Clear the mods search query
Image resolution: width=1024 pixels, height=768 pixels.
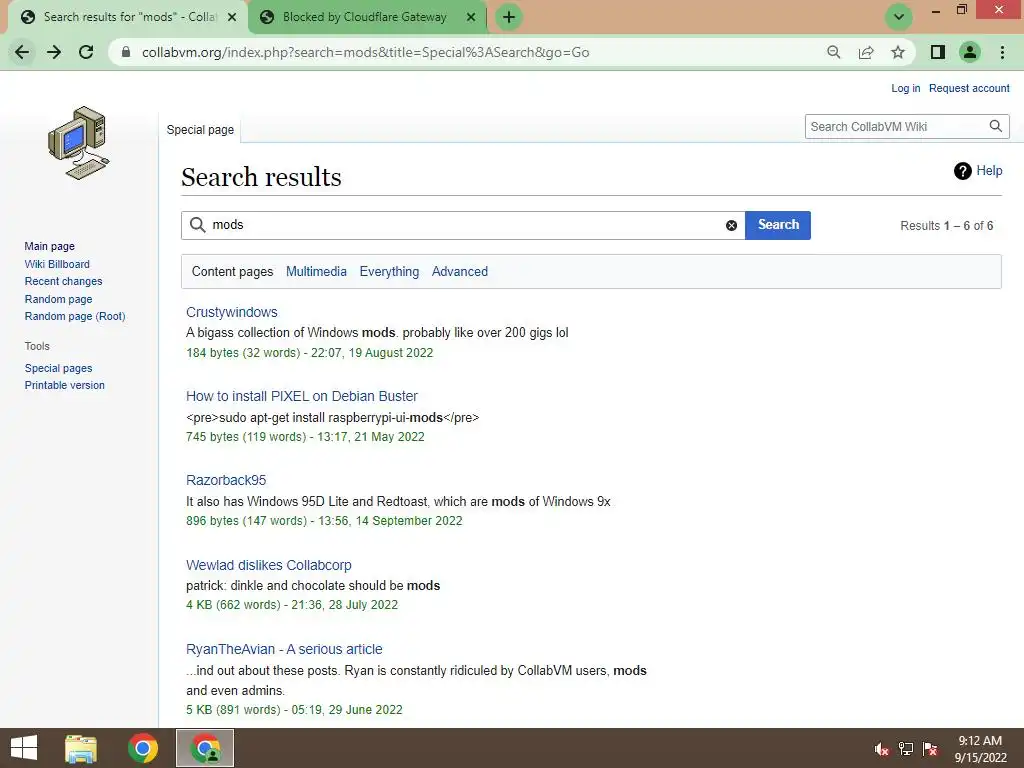coord(731,225)
